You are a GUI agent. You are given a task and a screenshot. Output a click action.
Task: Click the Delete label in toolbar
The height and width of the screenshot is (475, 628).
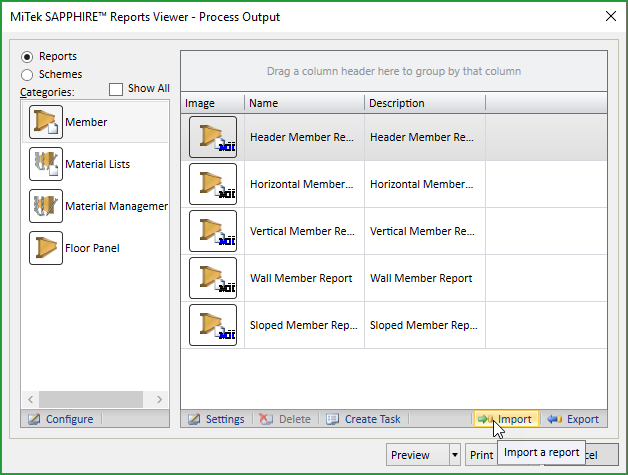(294, 419)
